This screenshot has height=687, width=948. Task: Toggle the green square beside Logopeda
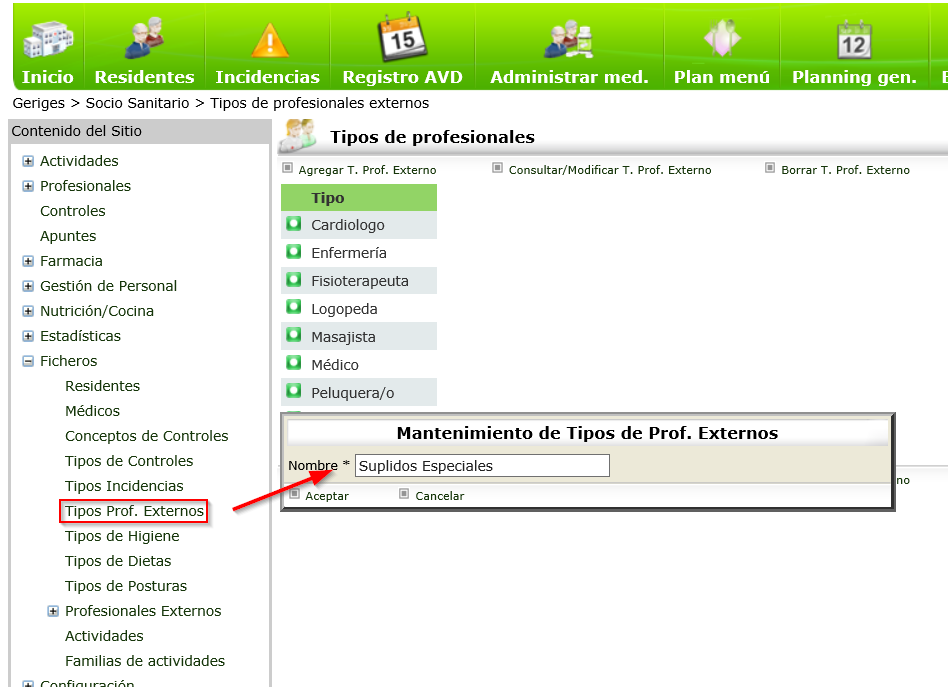tap(293, 309)
